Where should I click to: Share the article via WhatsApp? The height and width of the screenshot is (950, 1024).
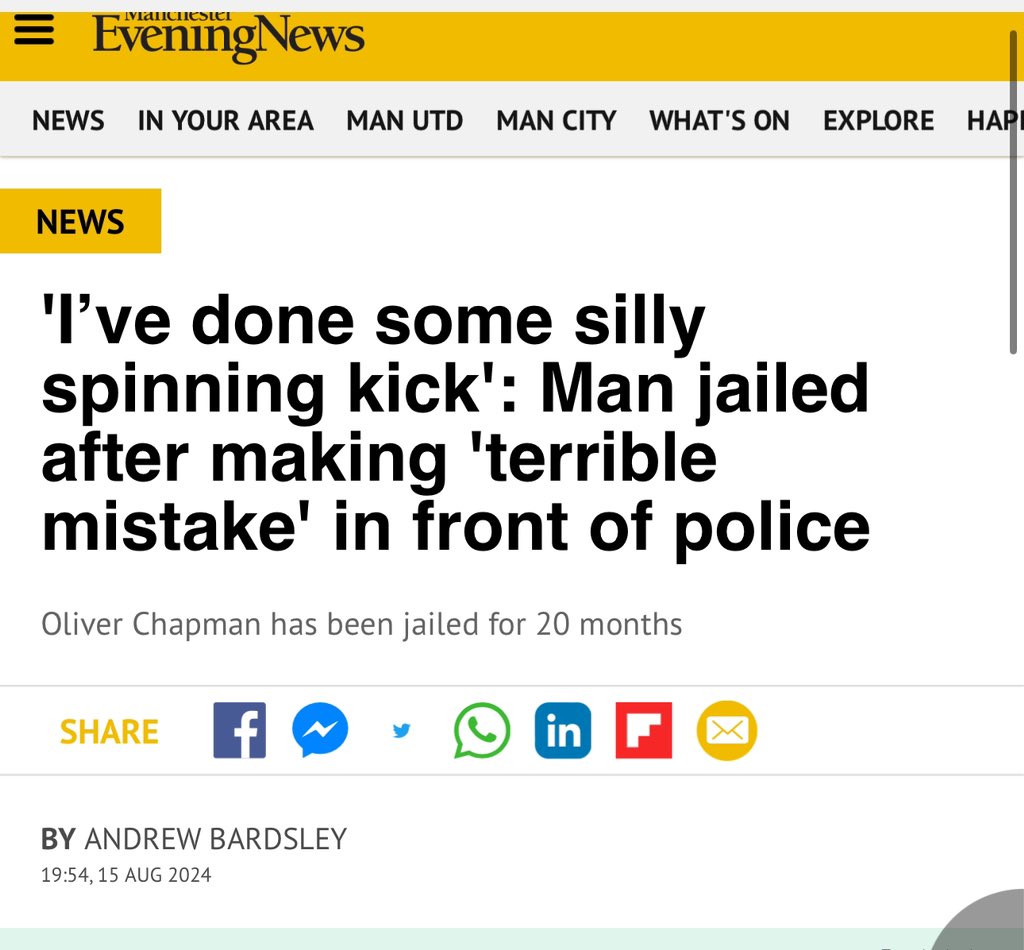click(x=482, y=731)
